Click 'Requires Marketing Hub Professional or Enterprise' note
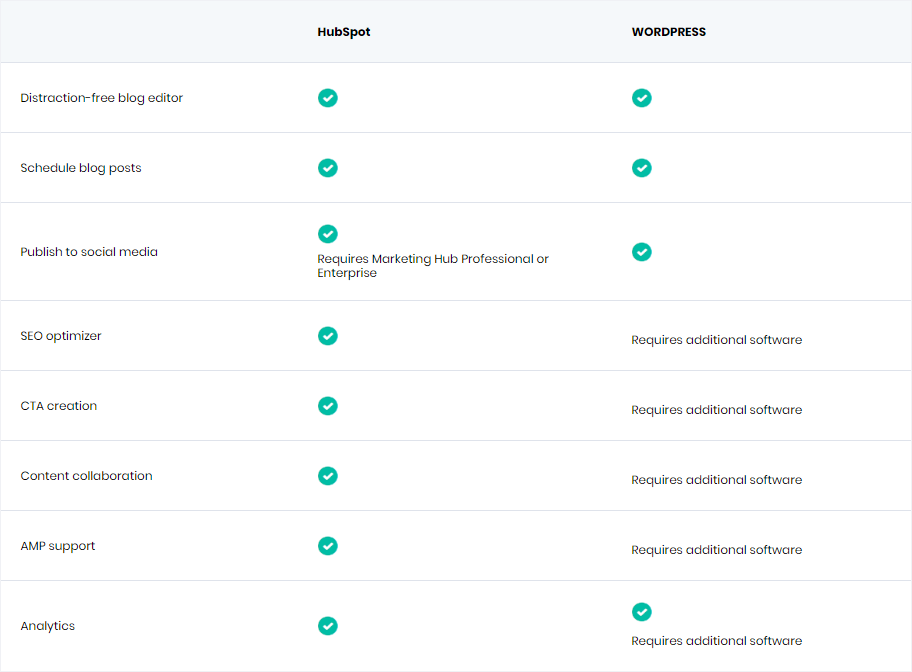The height and width of the screenshot is (672, 912). pyautogui.click(x=433, y=266)
